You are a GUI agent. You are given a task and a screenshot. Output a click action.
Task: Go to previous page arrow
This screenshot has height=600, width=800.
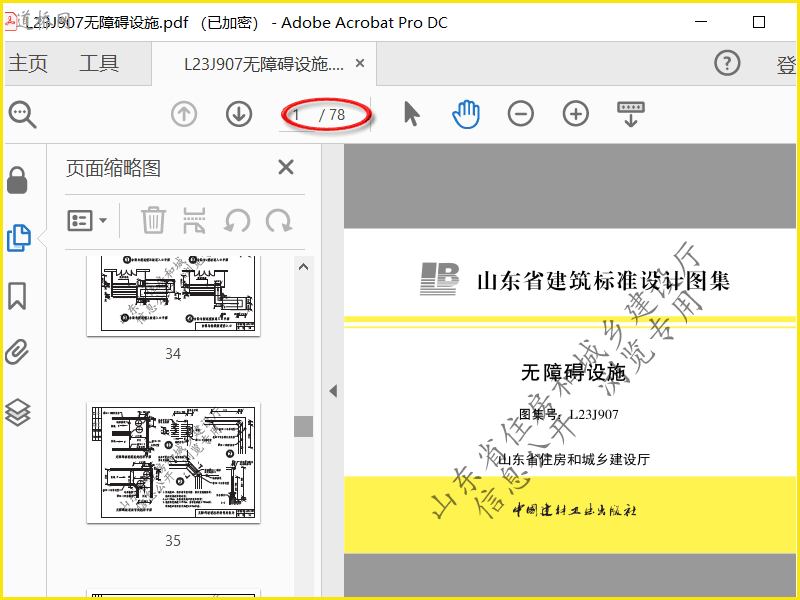[184, 114]
